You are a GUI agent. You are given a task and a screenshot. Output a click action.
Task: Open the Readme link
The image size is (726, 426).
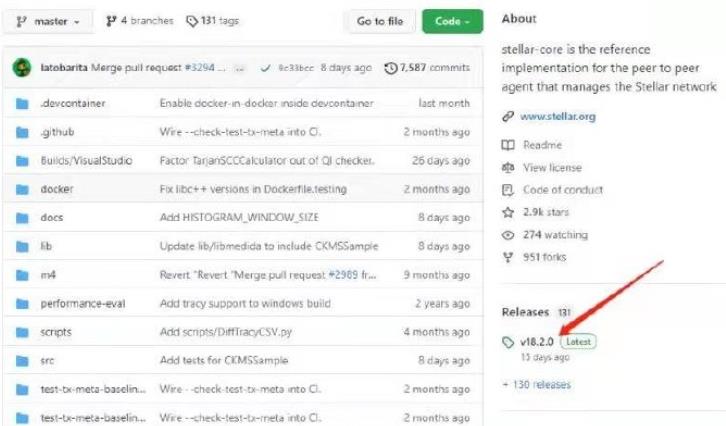coord(542,145)
